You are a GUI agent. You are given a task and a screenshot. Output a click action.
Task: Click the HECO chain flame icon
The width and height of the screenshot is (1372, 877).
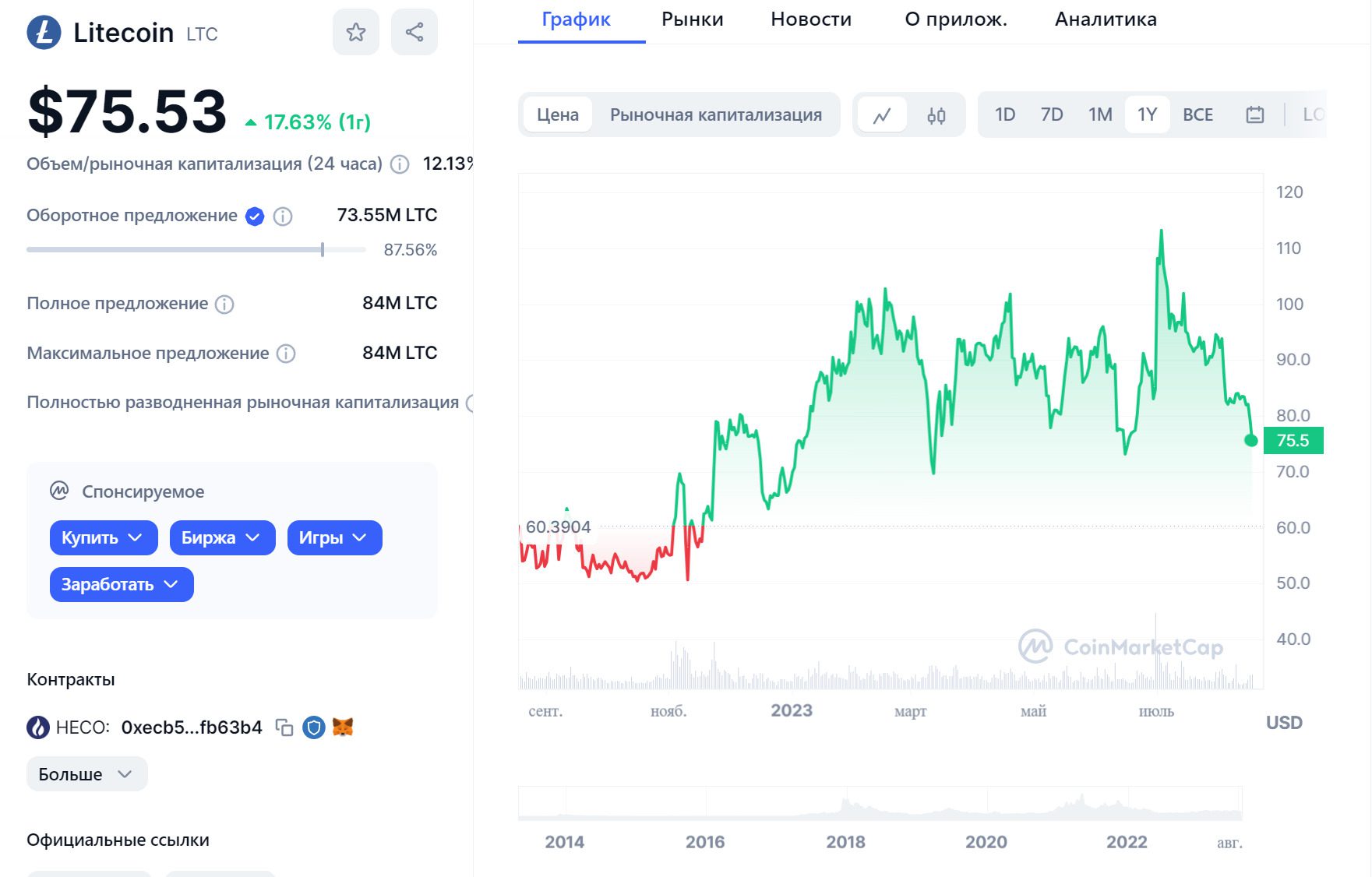point(38,727)
